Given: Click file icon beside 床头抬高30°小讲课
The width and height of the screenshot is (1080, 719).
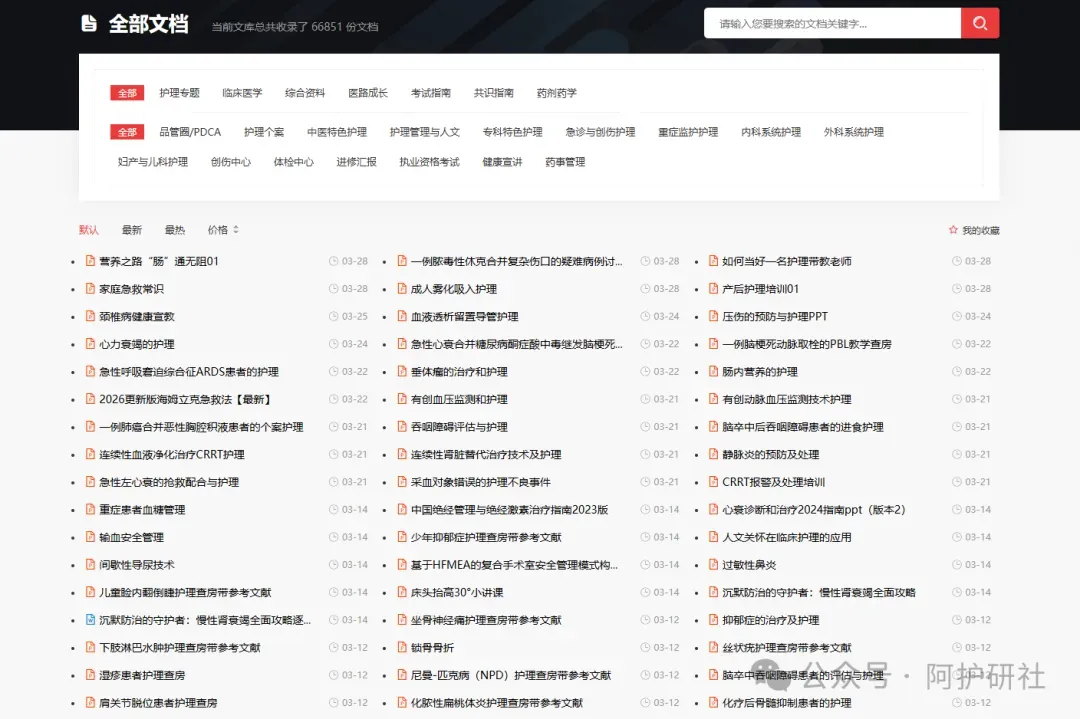Looking at the screenshot, I should tap(402, 592).
